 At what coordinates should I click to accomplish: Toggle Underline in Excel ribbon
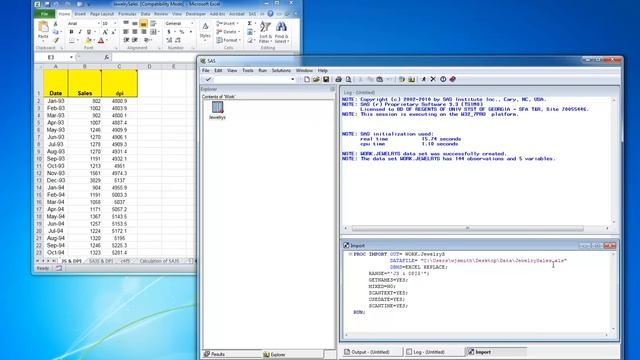click(x=89, y=32)
